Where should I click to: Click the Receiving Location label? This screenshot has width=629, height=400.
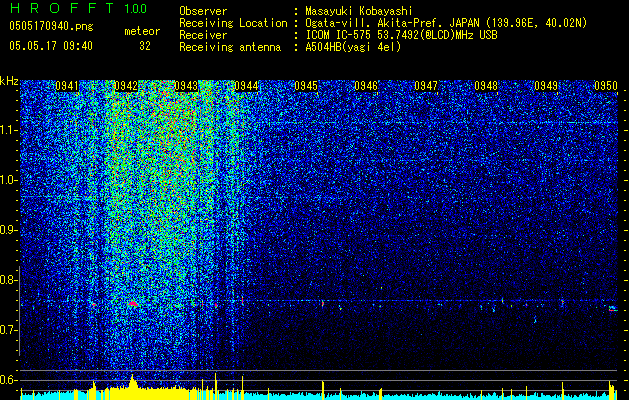coord(233,24)
